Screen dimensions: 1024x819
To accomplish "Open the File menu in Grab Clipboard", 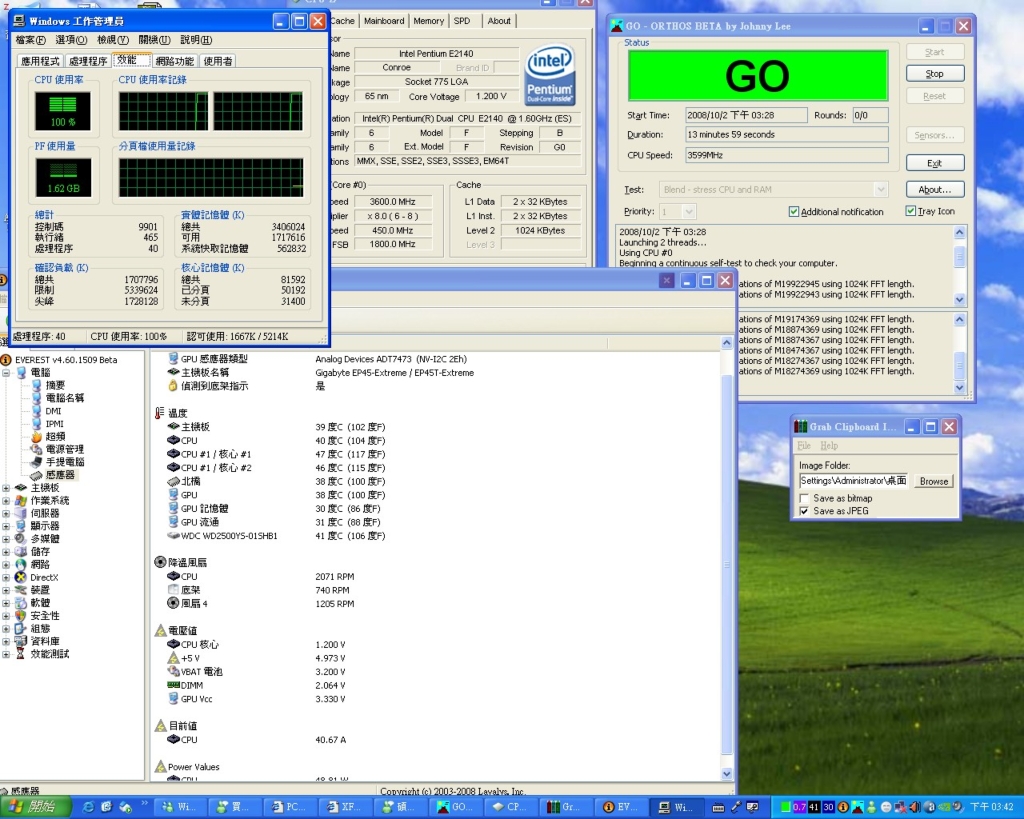I will click(x=804, y=445).
